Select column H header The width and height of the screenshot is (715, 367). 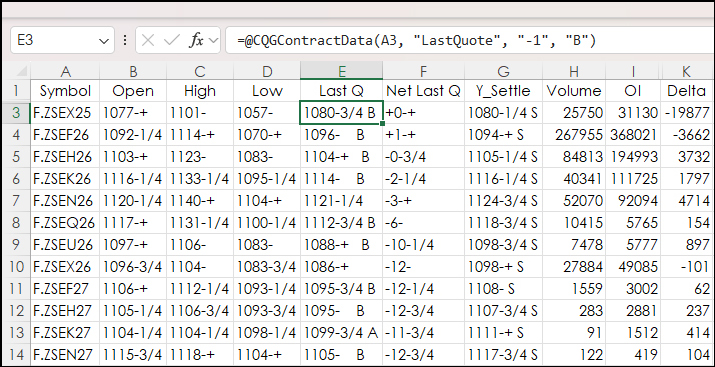tap(574, 71)
